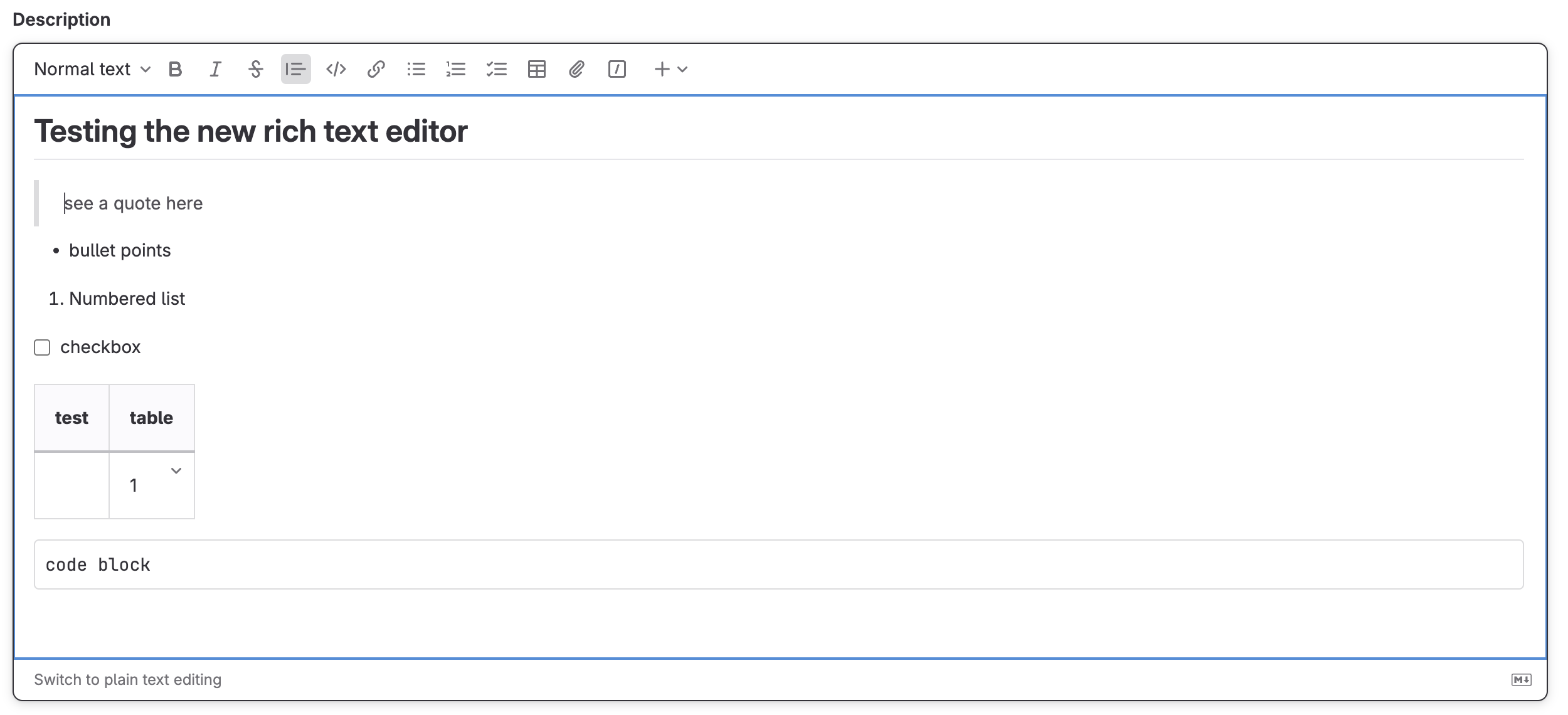Open the table cell actions chevron
The width and height of the screenshot is (1568, 715).
click(x=176, y=470)
